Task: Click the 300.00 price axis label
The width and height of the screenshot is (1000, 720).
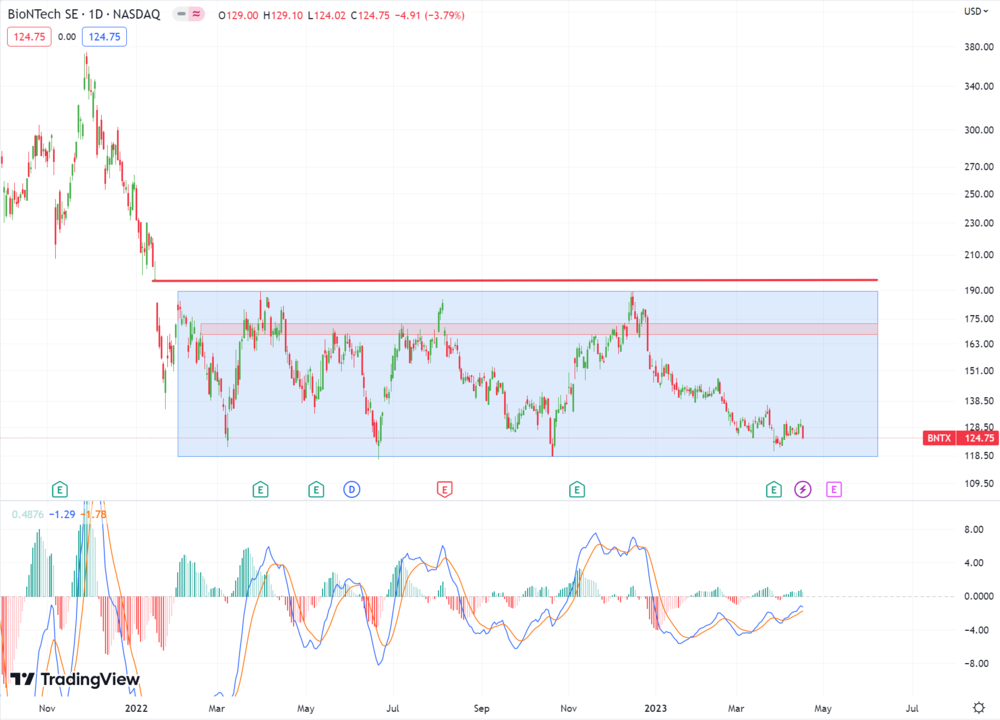Action: click(979, 130)
